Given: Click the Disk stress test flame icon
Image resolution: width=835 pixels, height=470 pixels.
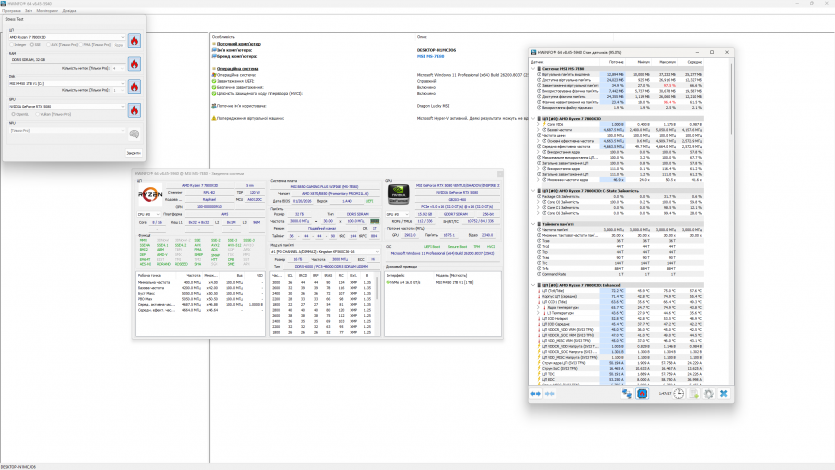Looking at the screenshot, I should [133, 87].
